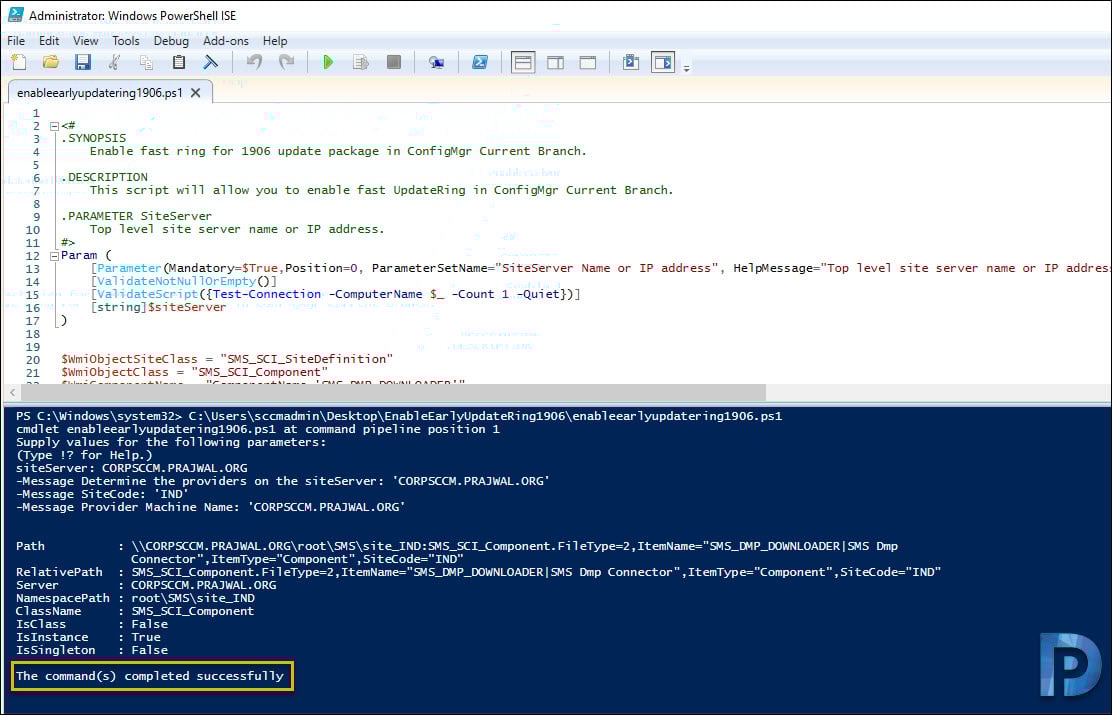Collapse the comment block at line 2
The width and height of the screenshot is (1112, 715).
(x=54, y=126)
